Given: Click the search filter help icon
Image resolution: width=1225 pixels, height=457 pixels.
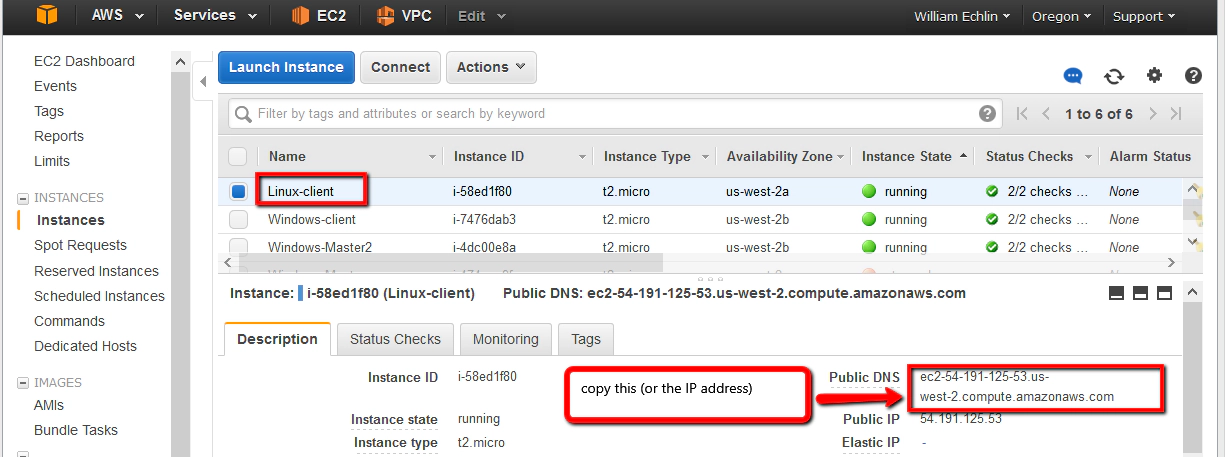Looking at the screenshot, I should coord(988,114).
